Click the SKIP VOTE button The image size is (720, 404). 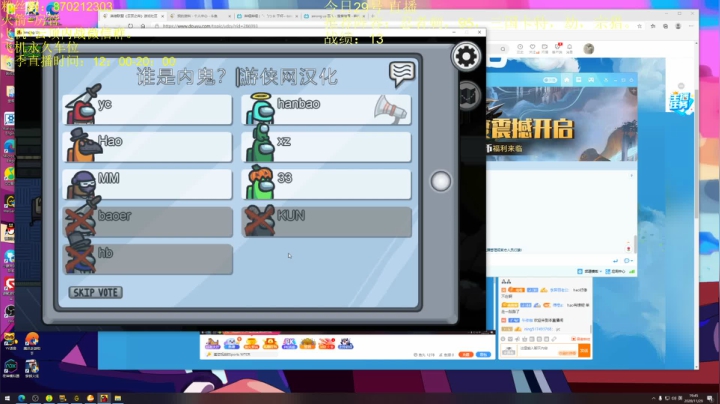point(96,292)
